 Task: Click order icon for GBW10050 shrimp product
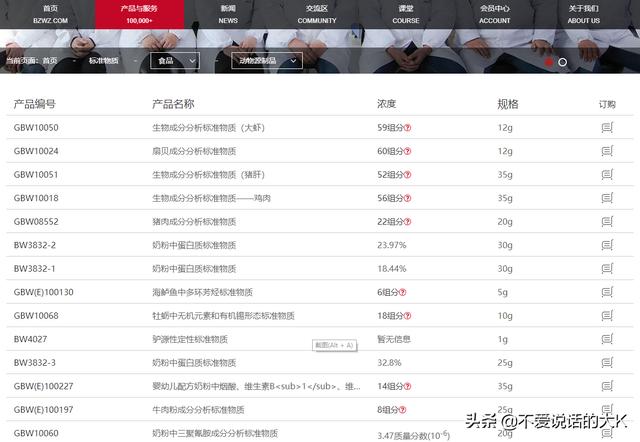(607, 128)
